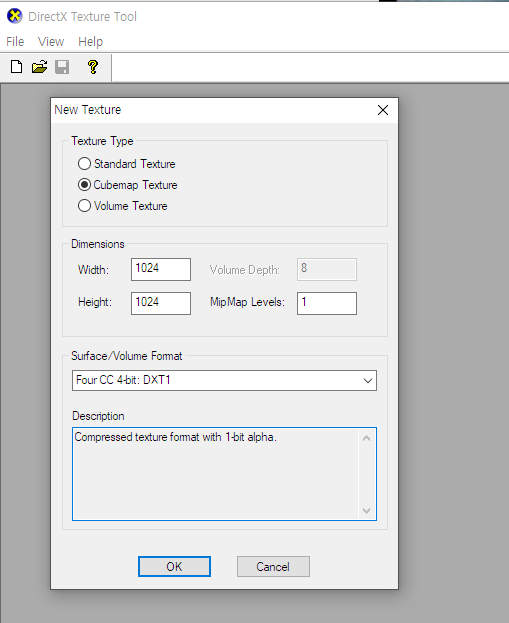
Task: Open the View menu
Action: [51, 41]
